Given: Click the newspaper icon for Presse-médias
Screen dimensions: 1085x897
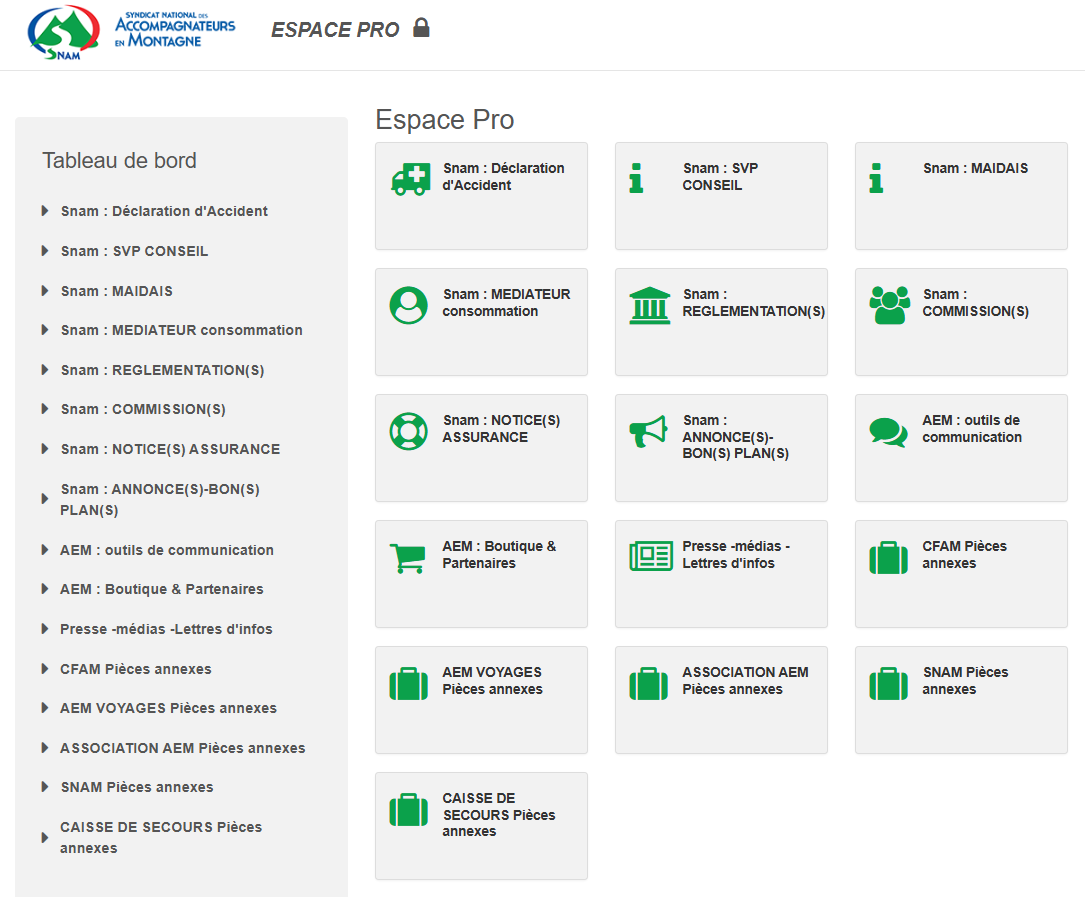Looking at the screenshot, I should pos(650,556).
